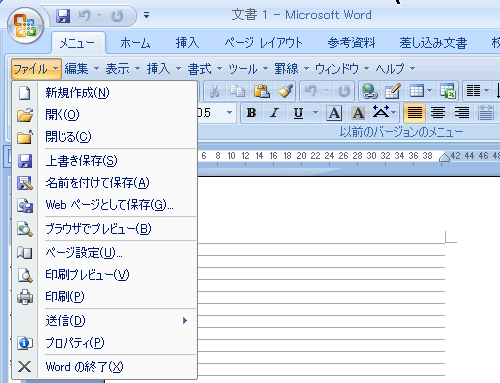Click quick access Undo arrow
Image resolution: width=500 pixels, height=383 pixels.
(85, 16)
